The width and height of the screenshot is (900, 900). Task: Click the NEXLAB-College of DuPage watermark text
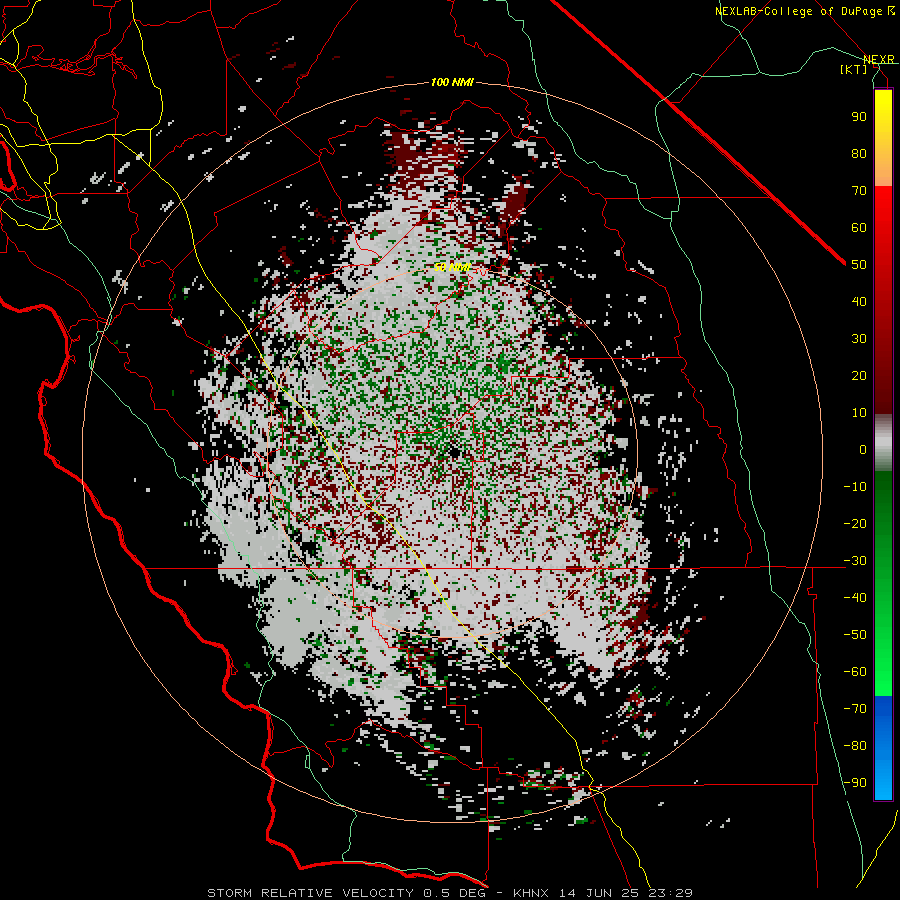805,11
